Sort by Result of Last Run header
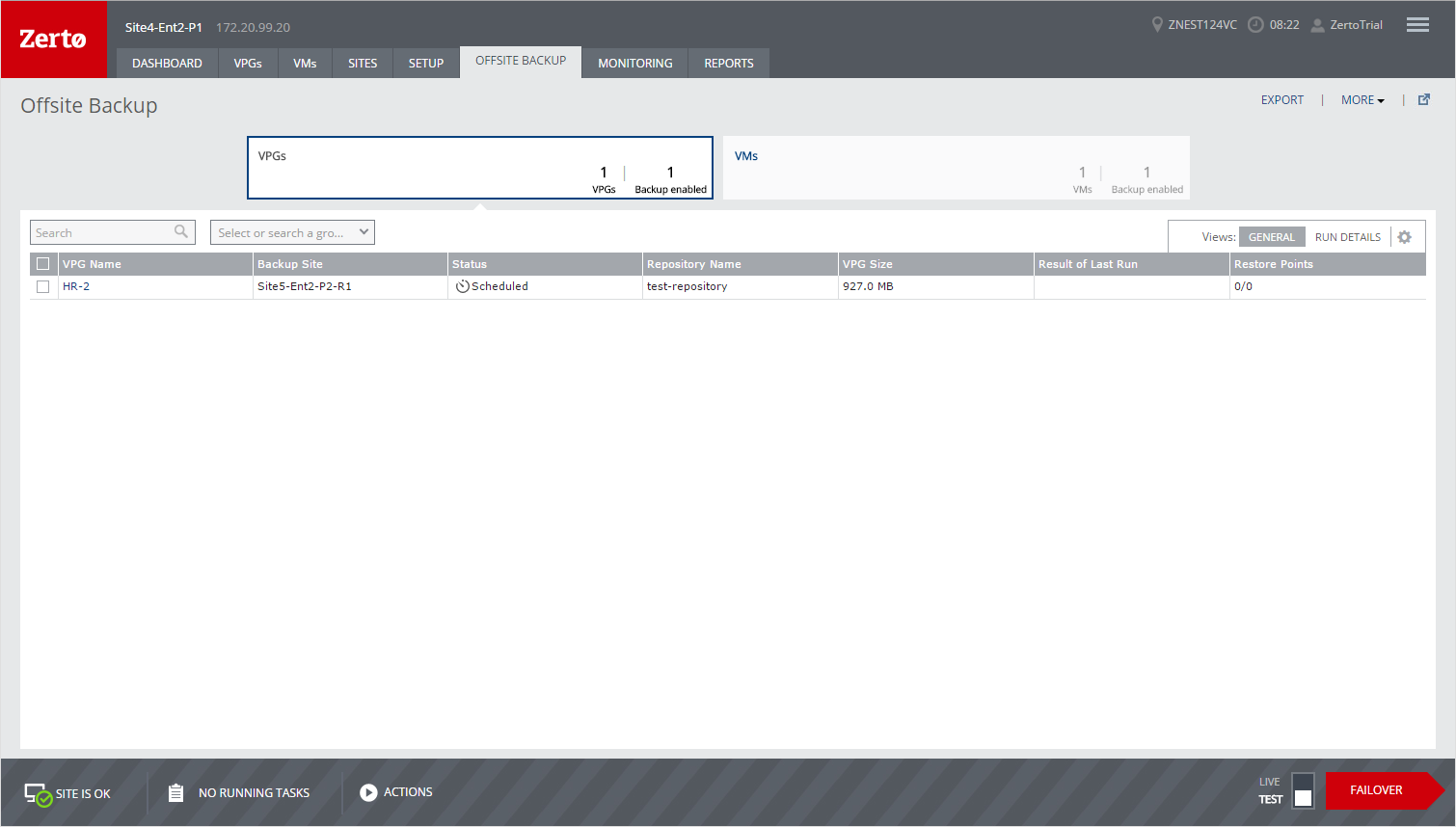1456x827 pixels. pyautogui.click(x=1131, y=264)
